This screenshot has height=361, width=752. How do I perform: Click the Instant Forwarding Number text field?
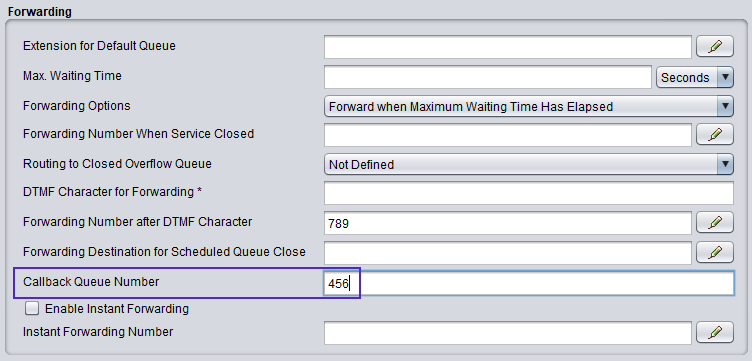508,333
